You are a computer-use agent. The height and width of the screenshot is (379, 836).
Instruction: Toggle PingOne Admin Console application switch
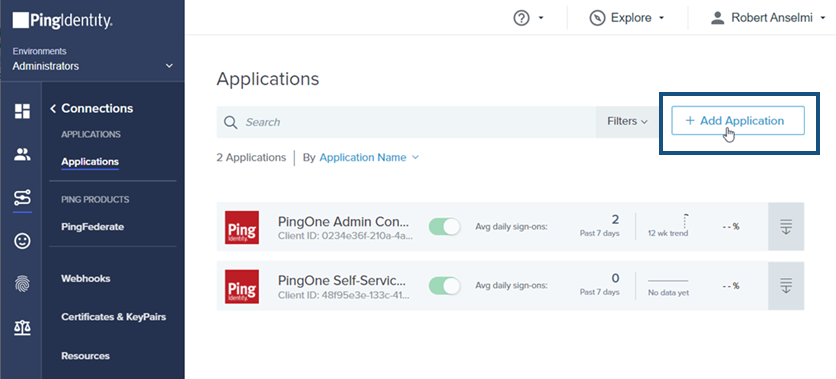(445, 227)
